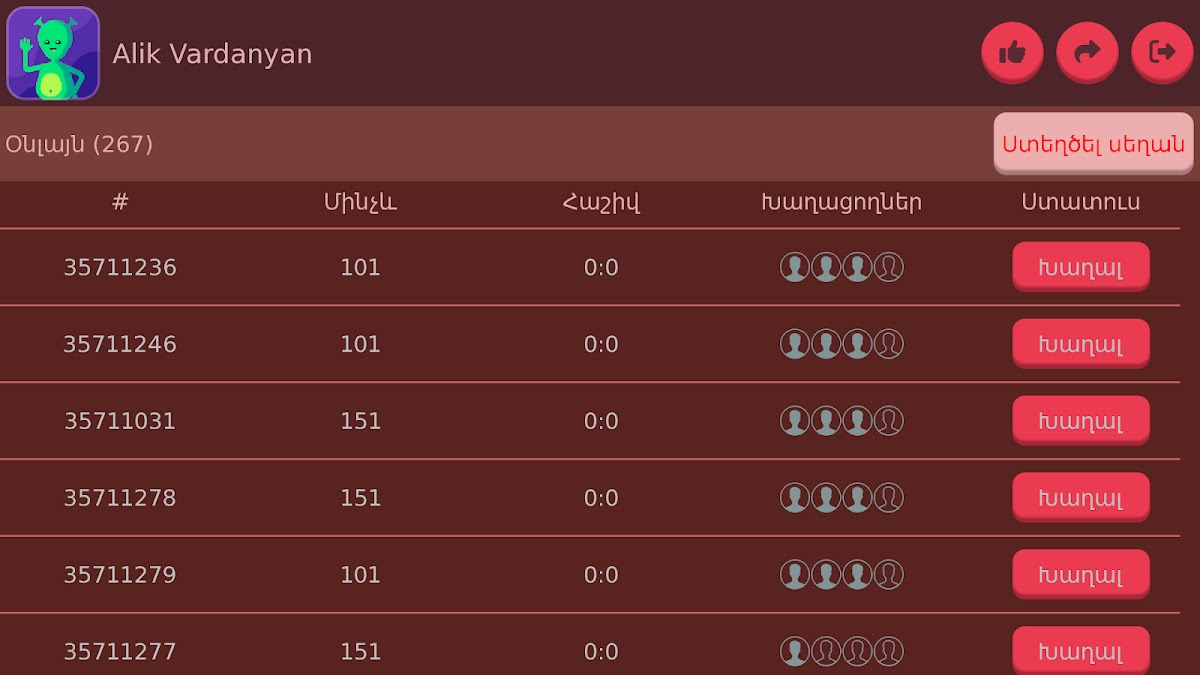
Task: Click first player icon in table 35711031
Action: coord(794,421)
